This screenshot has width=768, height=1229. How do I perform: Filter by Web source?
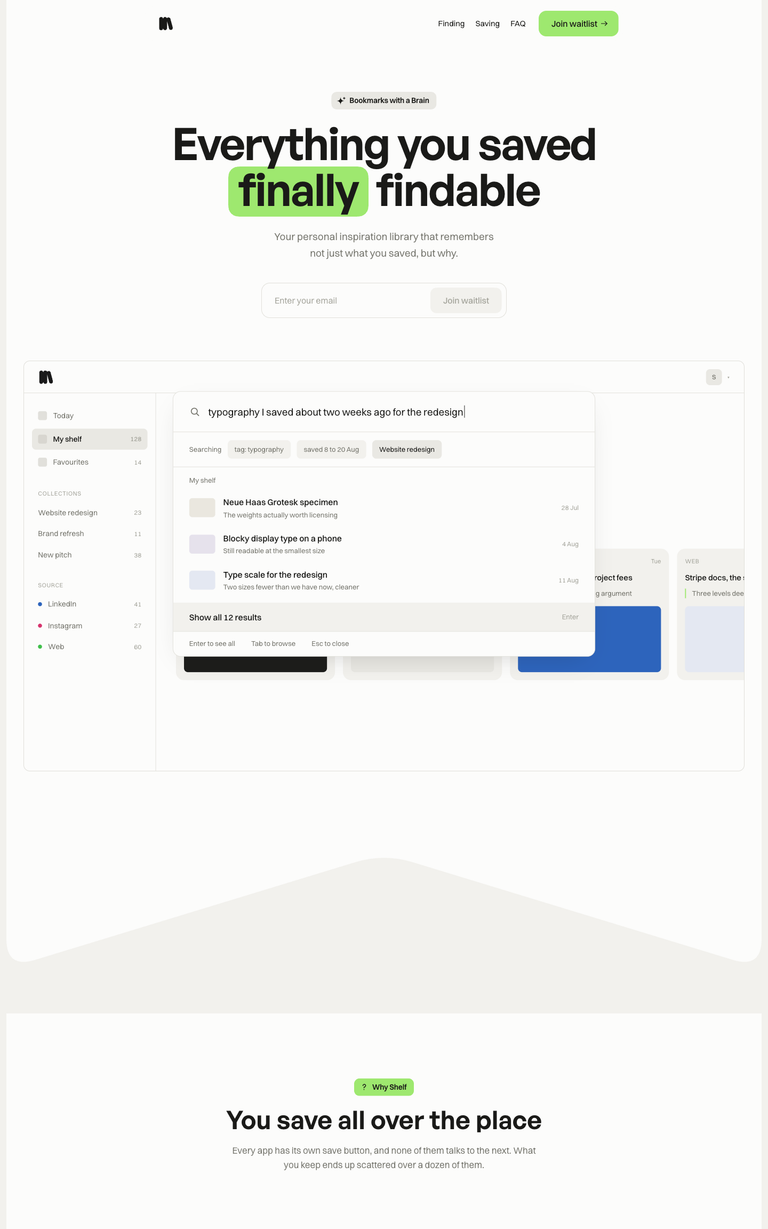coord(90,647)
